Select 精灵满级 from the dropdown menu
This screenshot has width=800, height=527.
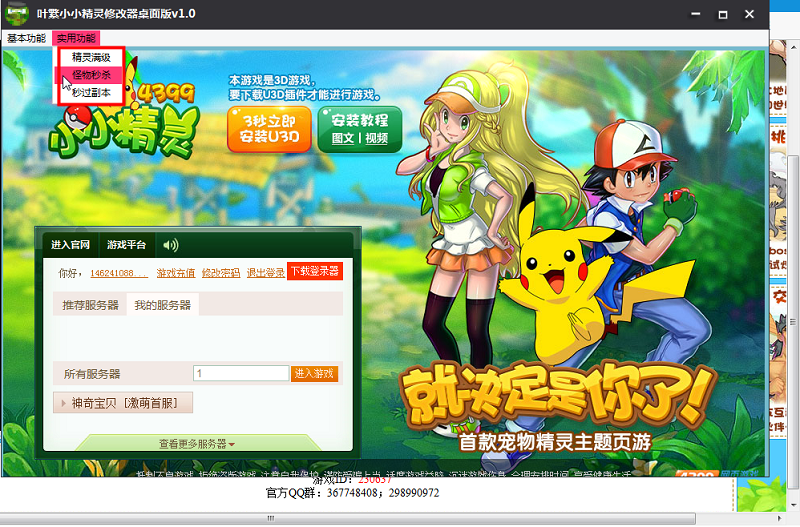point(91,58)
